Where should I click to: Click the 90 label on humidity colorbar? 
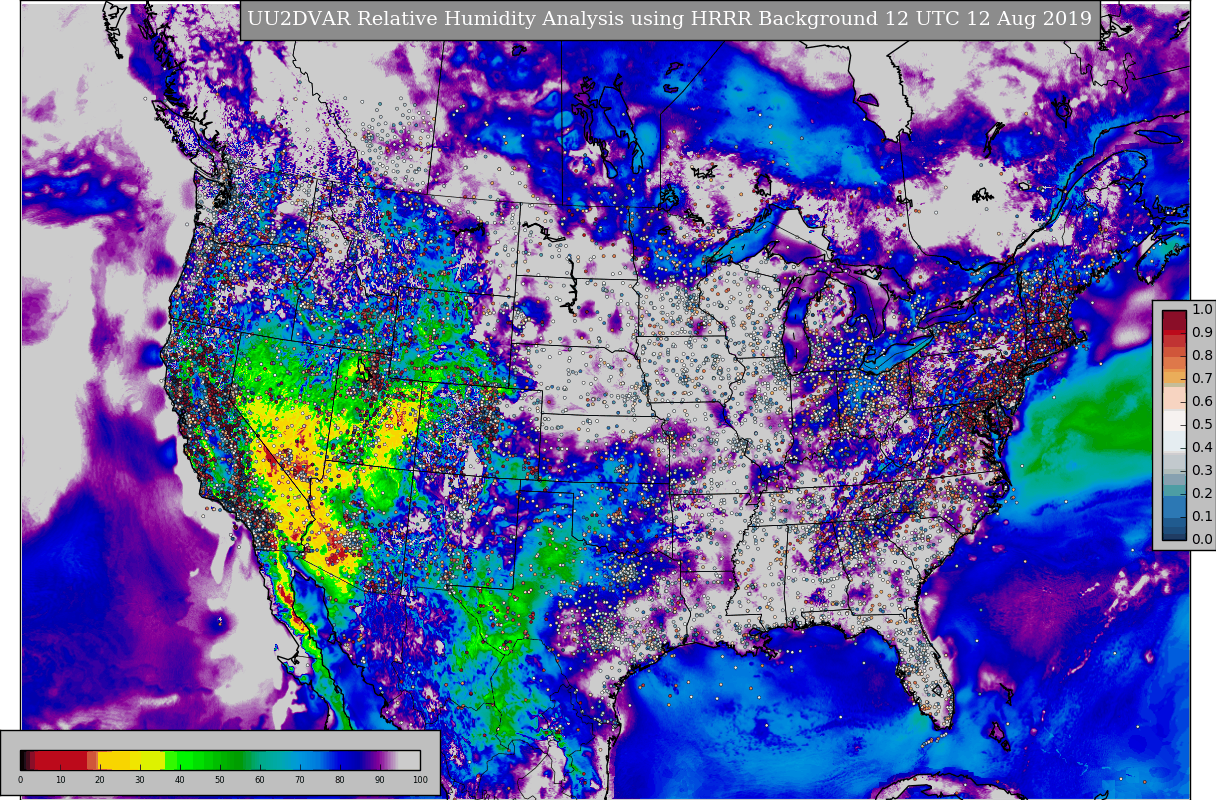(380, 780)
